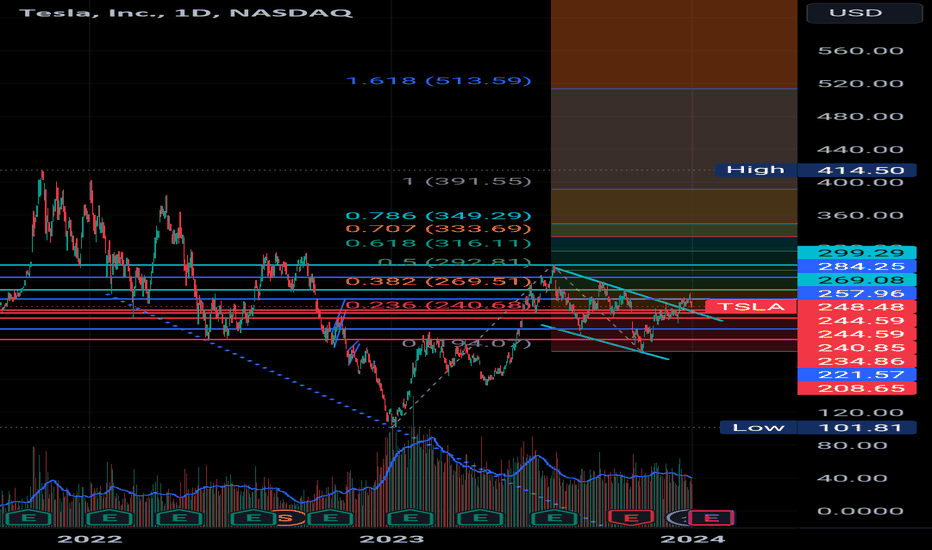Select the orange S split marker
This screenshot has width=932, height=550.
point(285,518)
